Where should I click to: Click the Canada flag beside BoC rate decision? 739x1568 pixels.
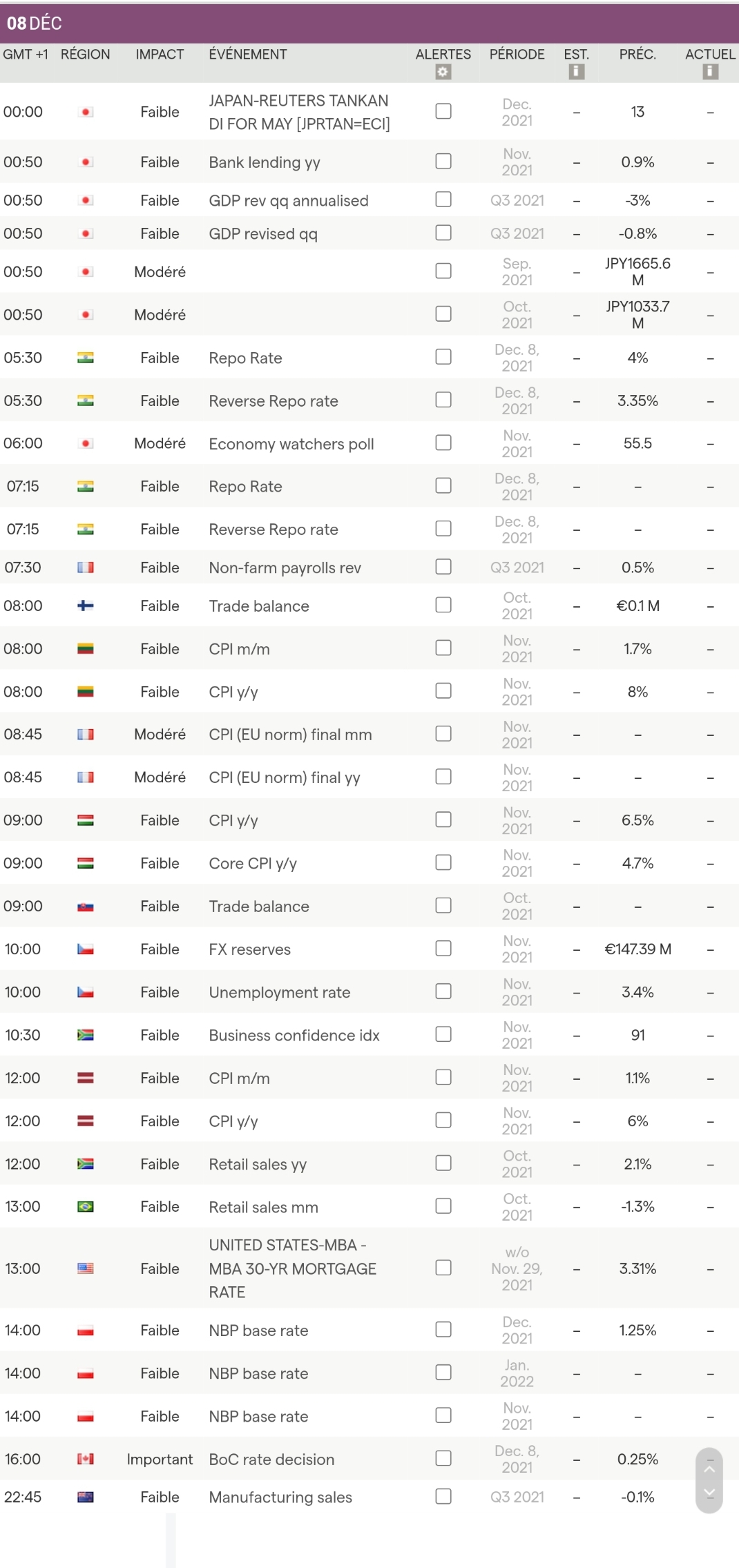(86, 1459)
